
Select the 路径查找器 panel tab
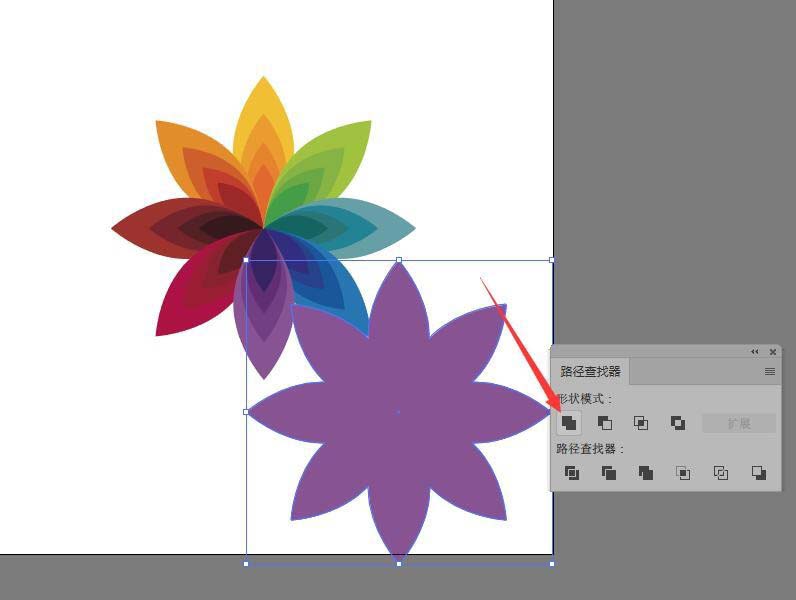(590, 372)
